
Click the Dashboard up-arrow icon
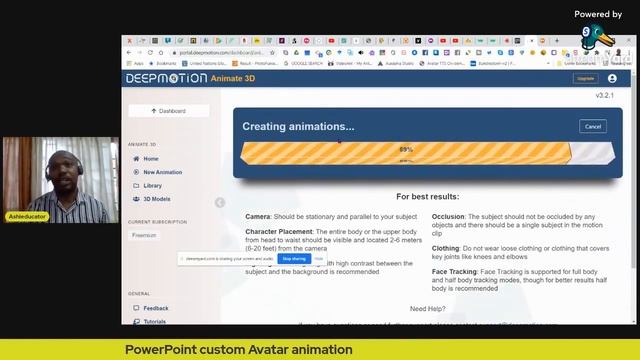(153, 111)
